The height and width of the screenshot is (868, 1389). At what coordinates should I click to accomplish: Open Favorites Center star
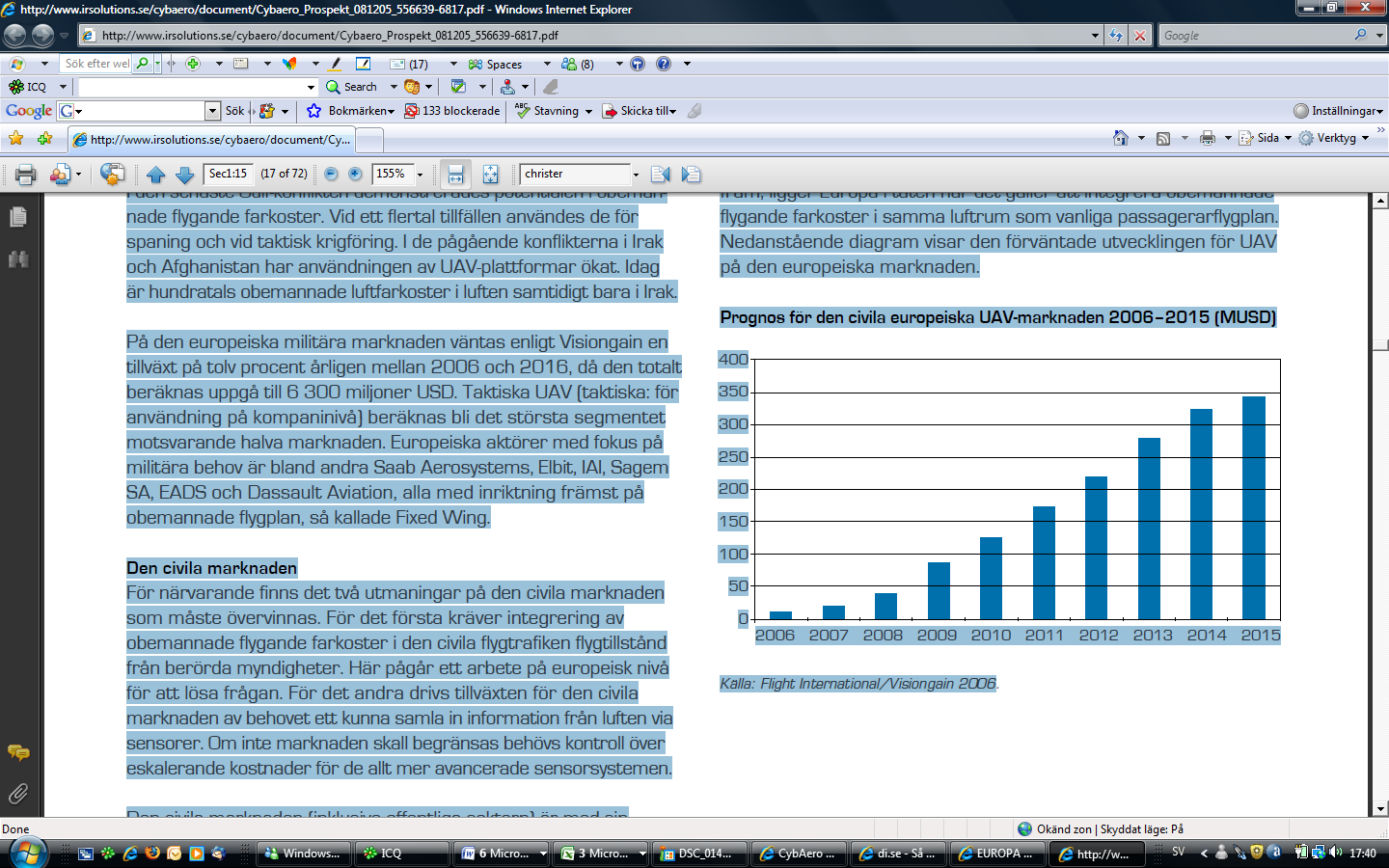[16, 139]
